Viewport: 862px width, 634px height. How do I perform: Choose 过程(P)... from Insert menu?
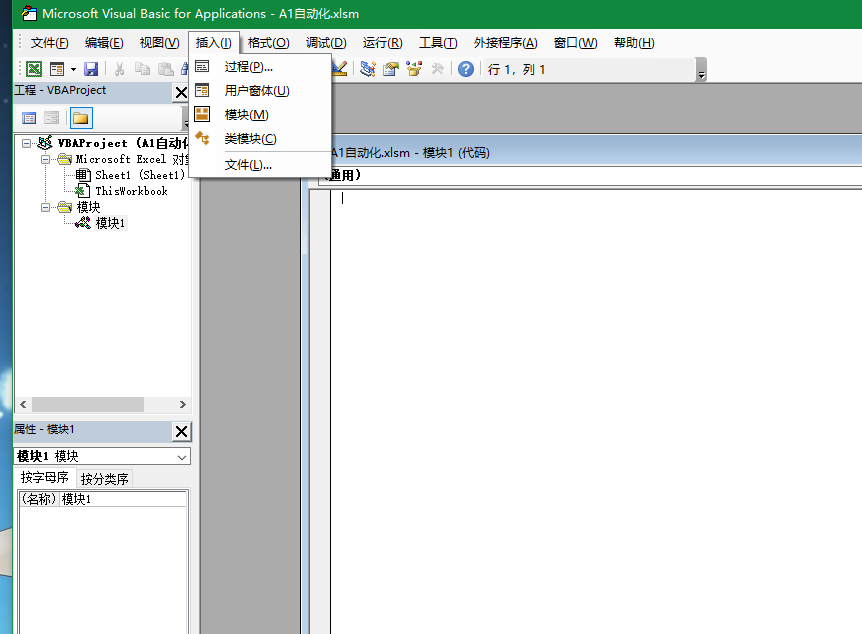(x=260, y=67)
